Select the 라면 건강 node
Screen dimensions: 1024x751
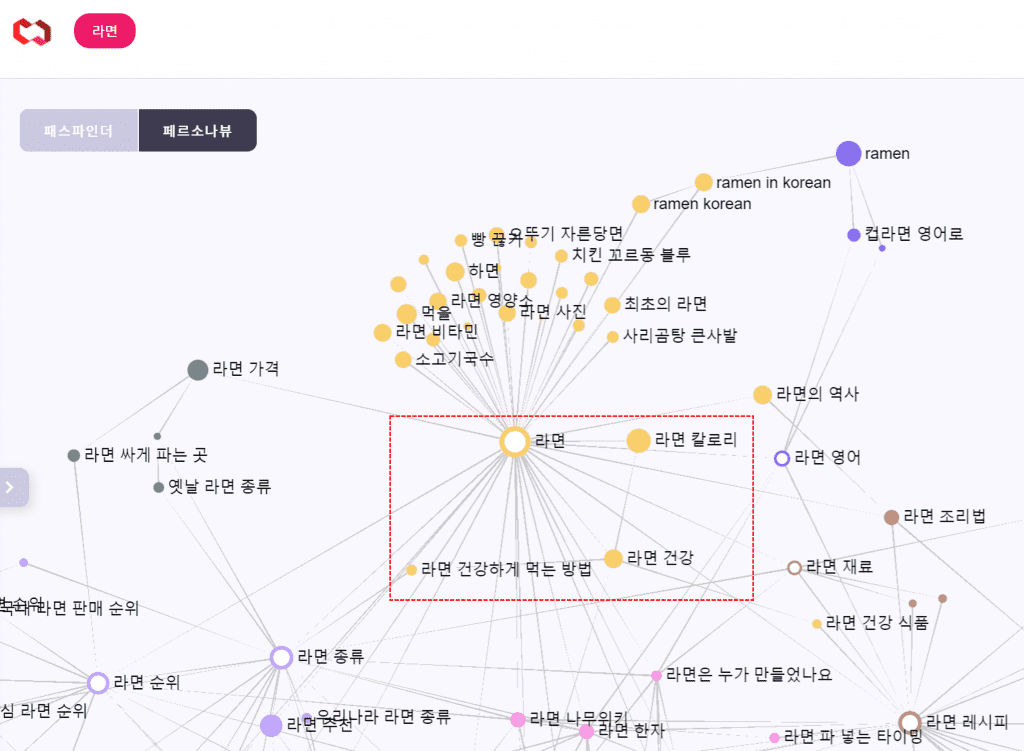click(613, 558)
